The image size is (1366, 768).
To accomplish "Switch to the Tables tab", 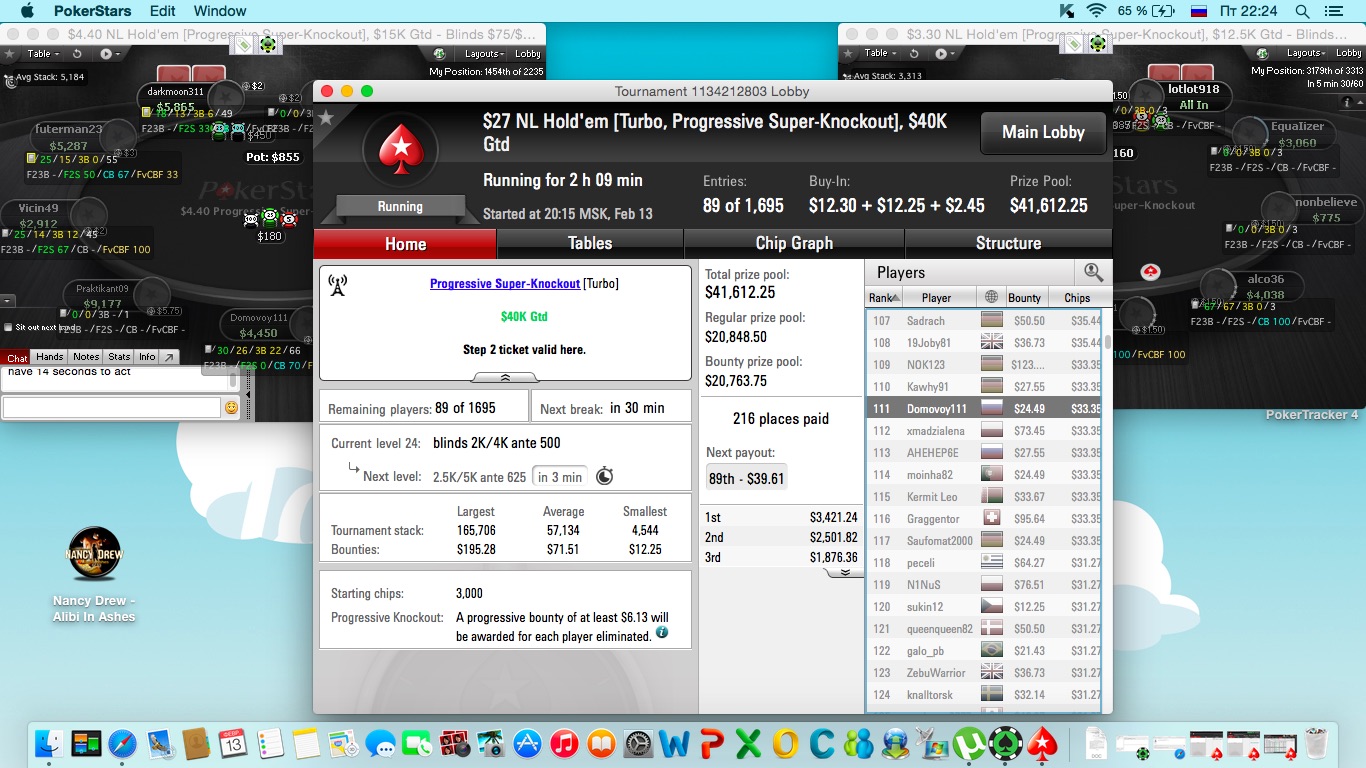I will point(590,243).
